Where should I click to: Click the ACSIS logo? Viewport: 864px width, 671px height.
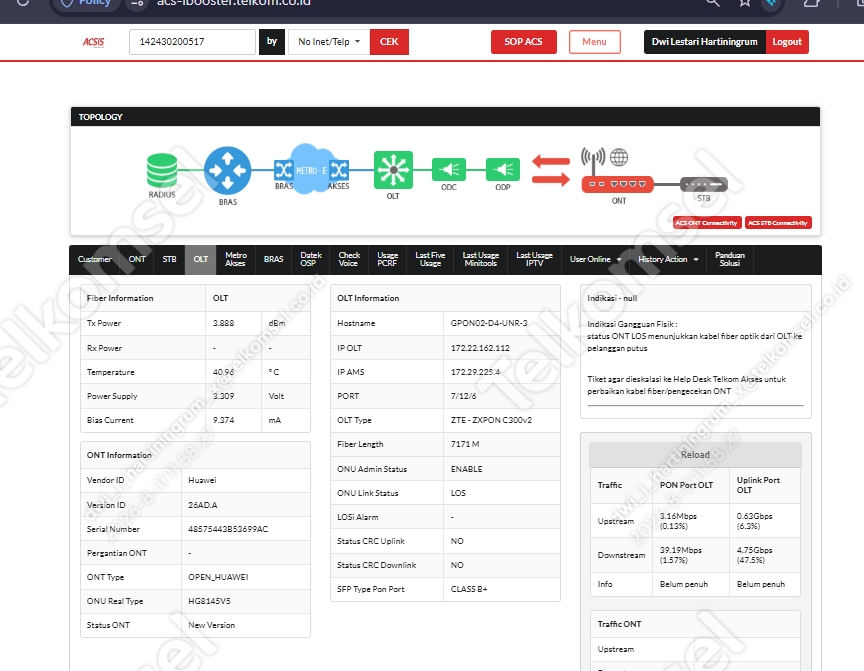click(93, 42)
